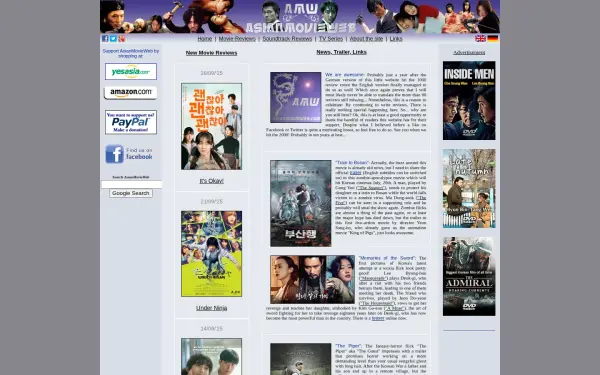This screenshot has height=375, width=600.
Task: Click the Under Ninja movie poster
Action: [212, 254]
